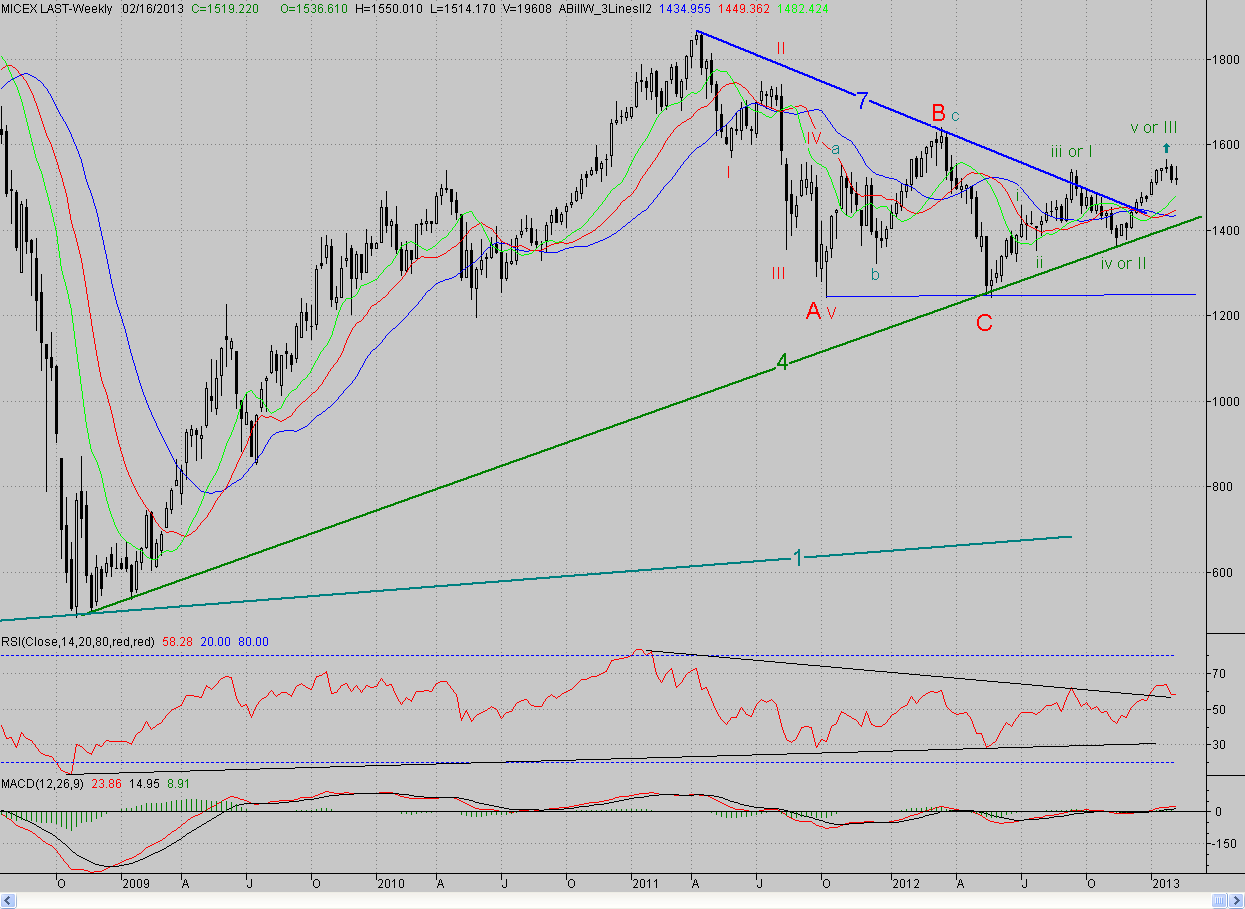Select the RSI(Close,14,20,80,red,red) indicator label
This screenshot has width=1245, height=909.
coord(77,641)
